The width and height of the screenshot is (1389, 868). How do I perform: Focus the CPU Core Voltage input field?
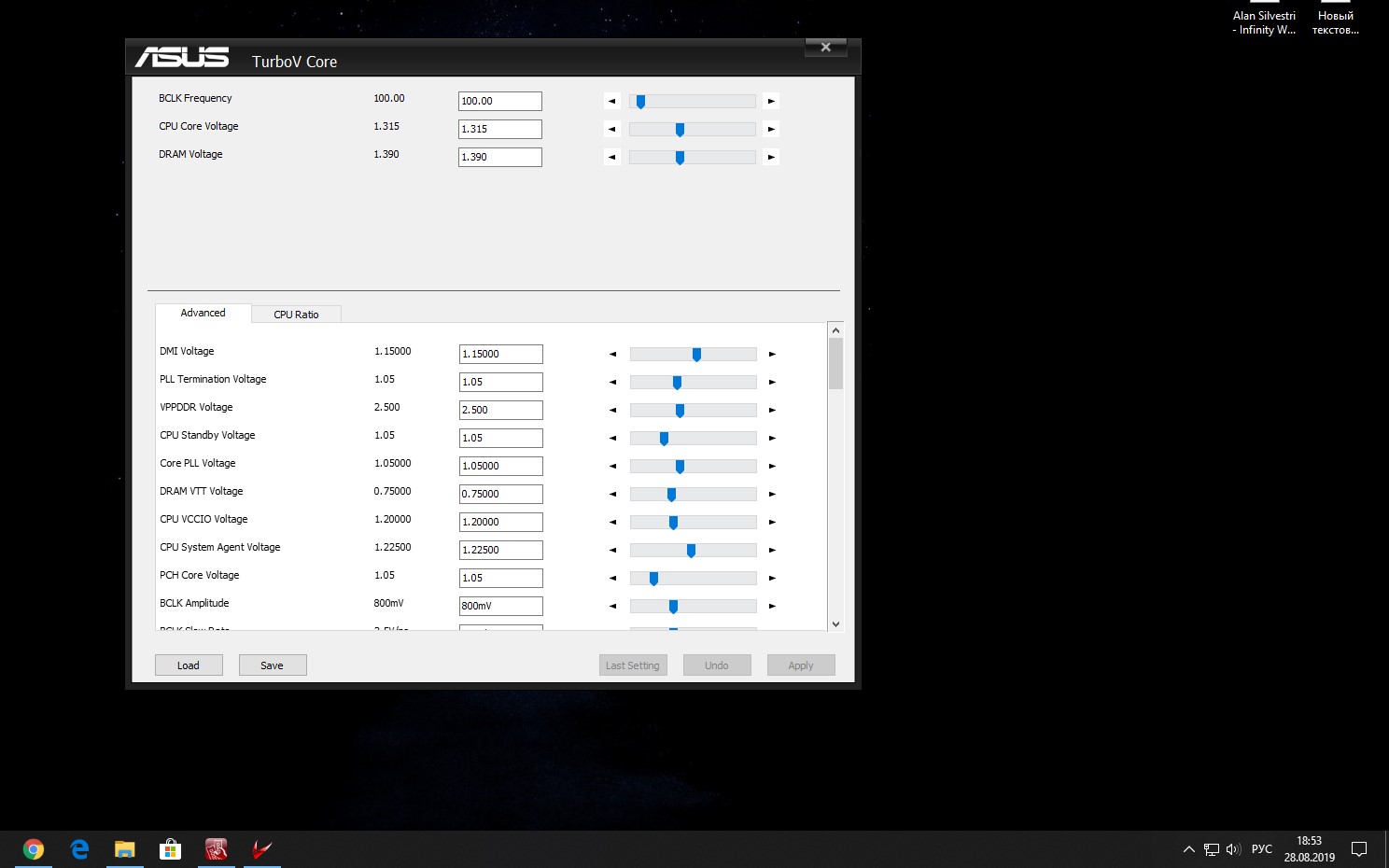click(x=500, y=129)
